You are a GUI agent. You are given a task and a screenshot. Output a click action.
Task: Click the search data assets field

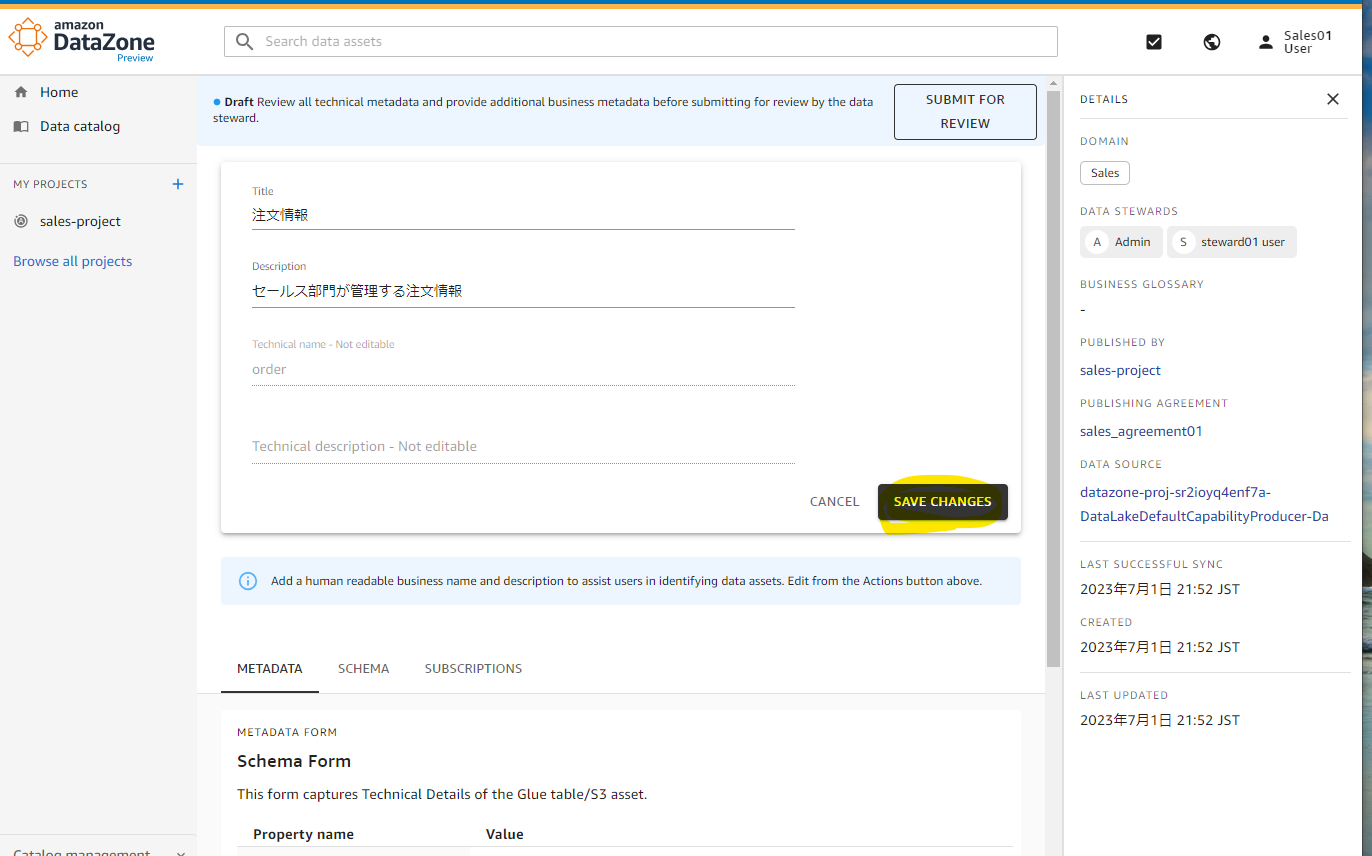click(640, 42)
